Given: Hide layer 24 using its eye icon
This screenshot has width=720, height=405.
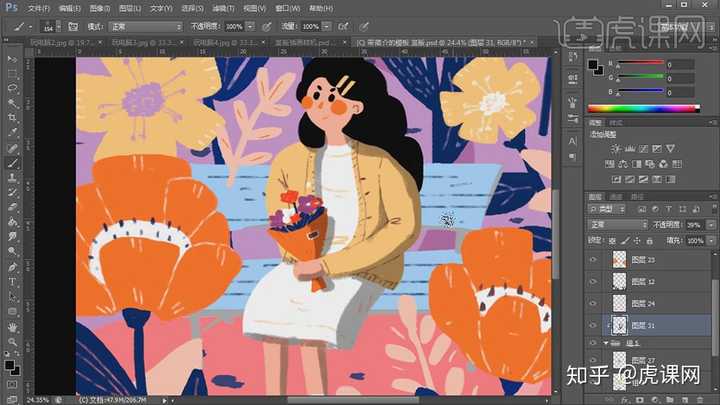Looking at the screenshot, I should (593, 303).
